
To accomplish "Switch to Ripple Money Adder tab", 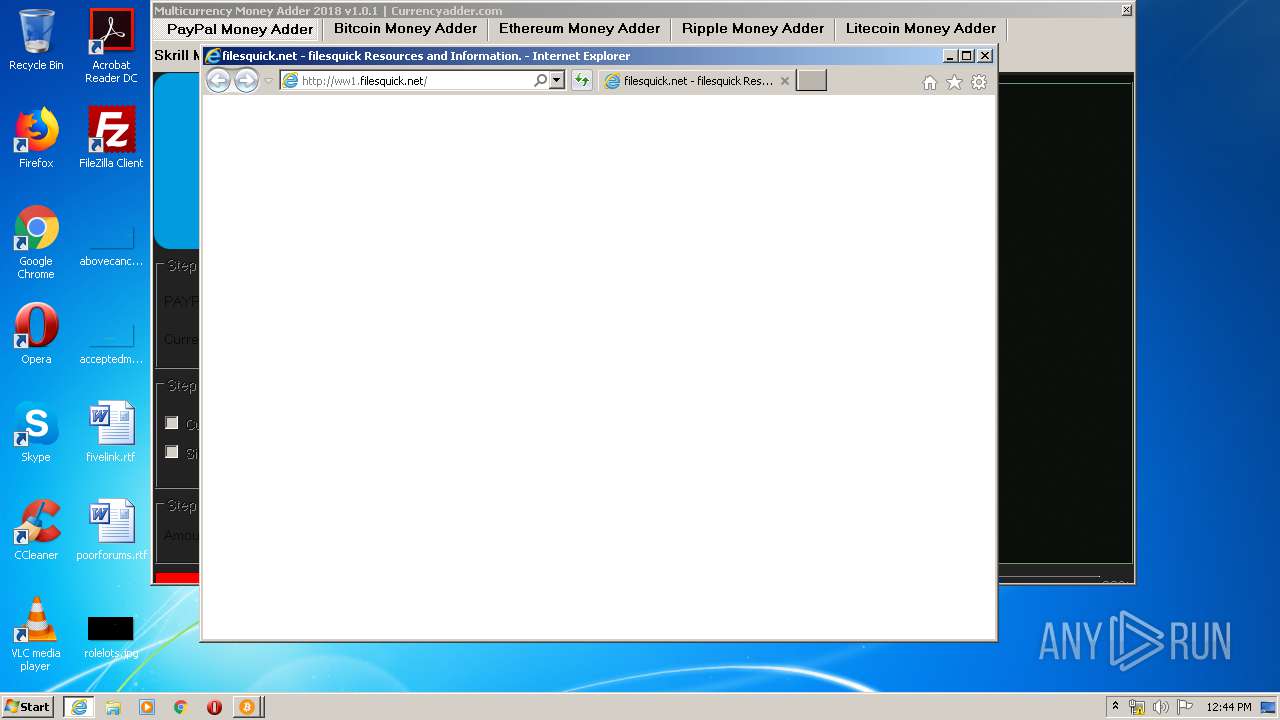I will [753, 29].
